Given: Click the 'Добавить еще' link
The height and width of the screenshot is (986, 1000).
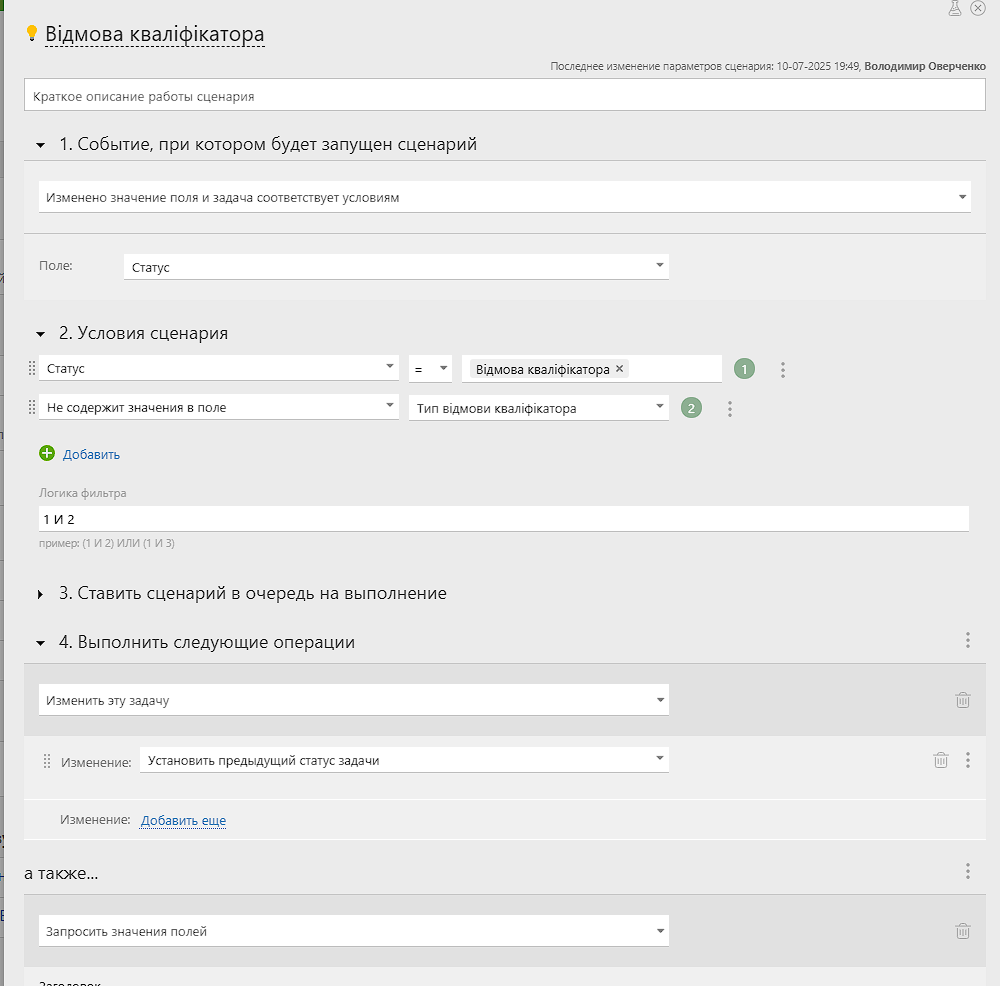Looking at the screenshot, I should 183,820.
